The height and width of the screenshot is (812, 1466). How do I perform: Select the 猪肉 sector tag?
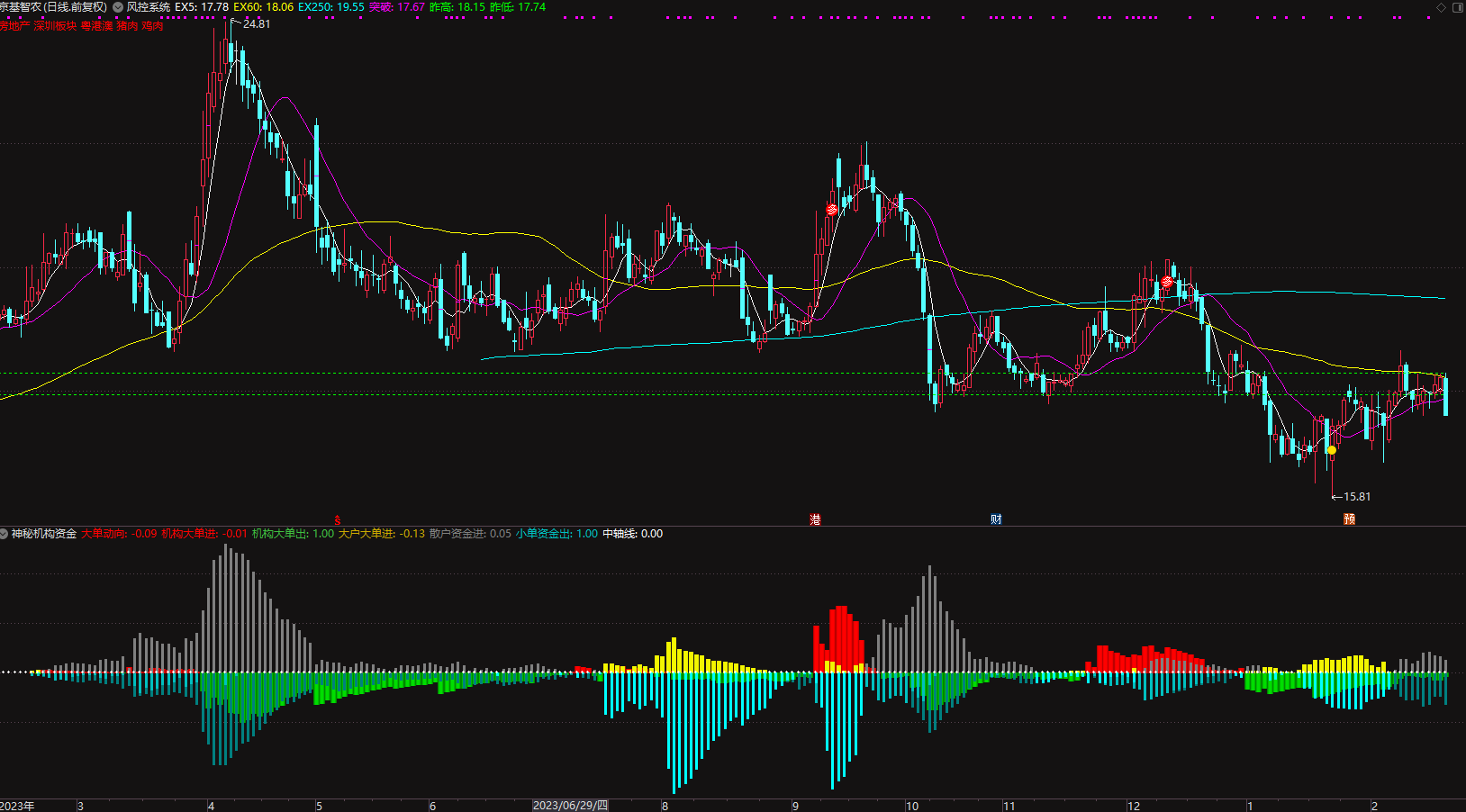(x=127, y=26)
